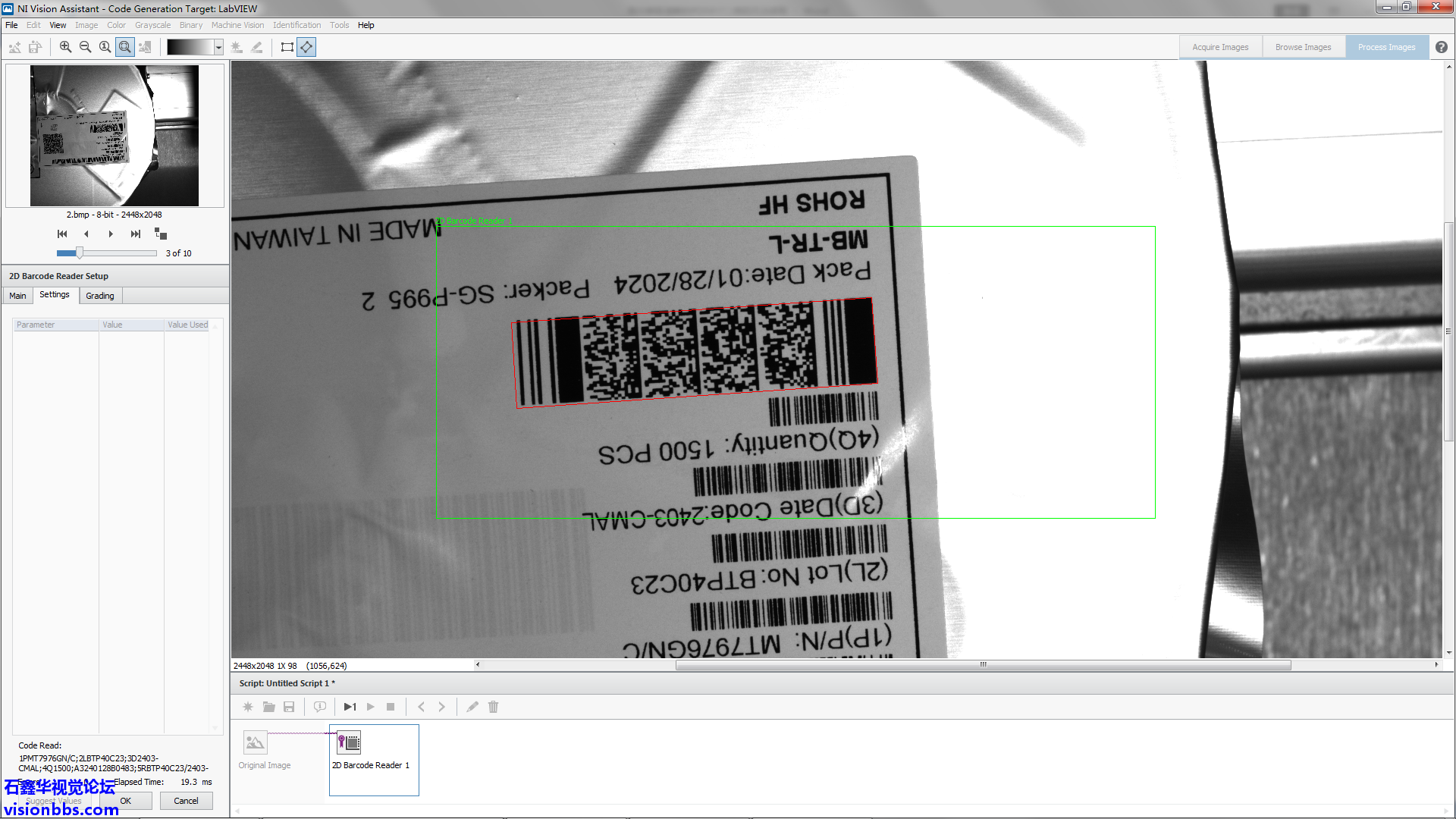This screenshot has height=819, width=1456.
Task: Click the Browse Images tab
Action: 1303,47
